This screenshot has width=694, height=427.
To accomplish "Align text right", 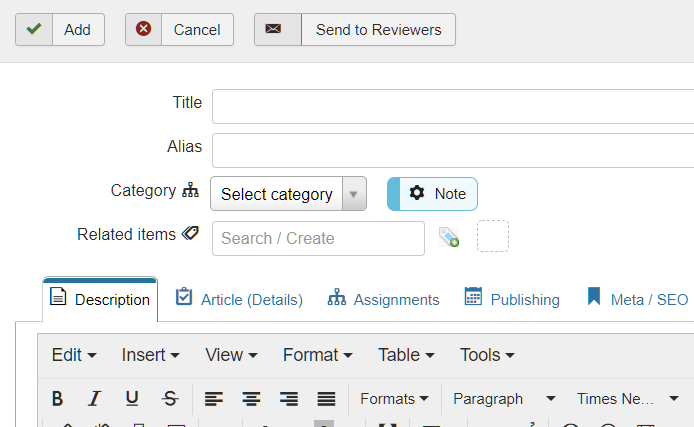I will 289,399.
